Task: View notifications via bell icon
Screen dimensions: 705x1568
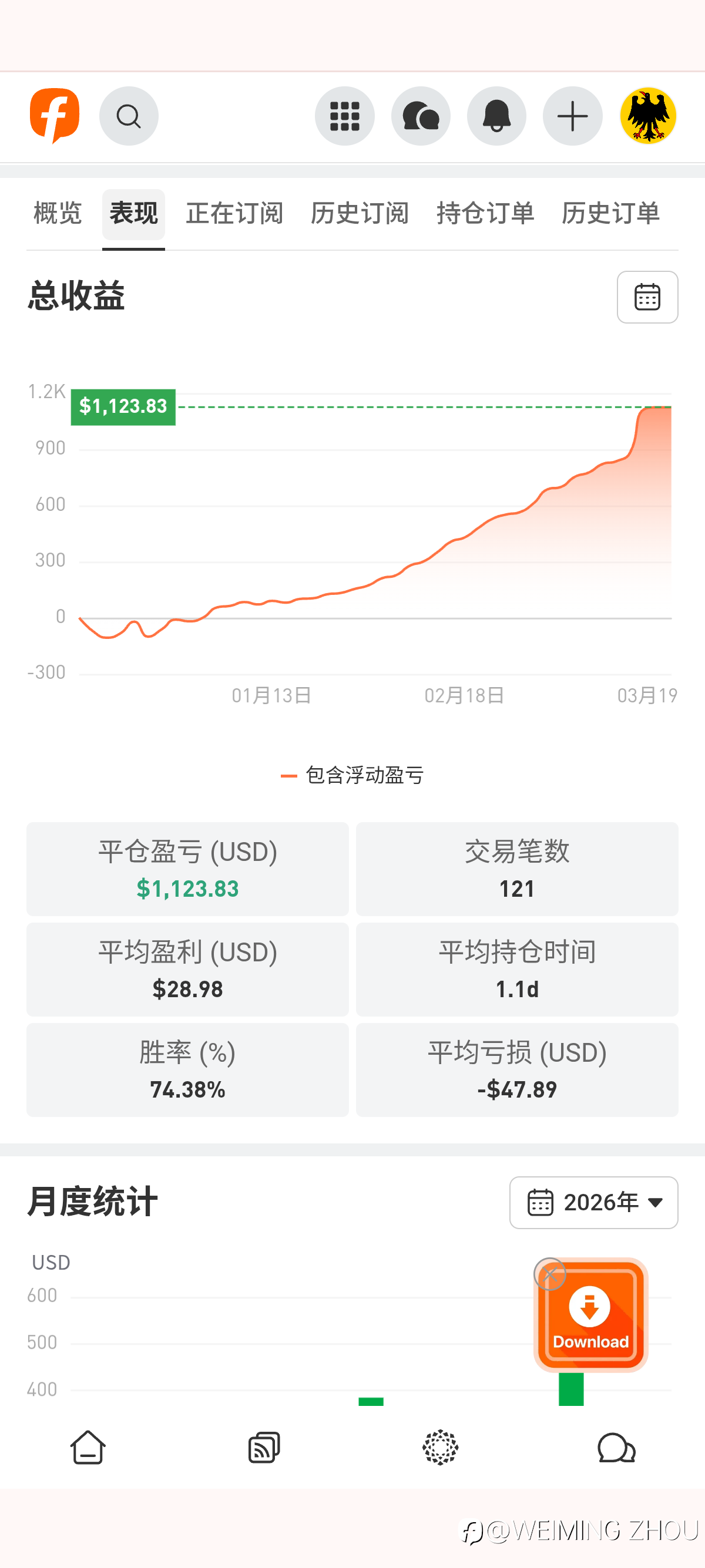Action: (x=497, y=116)
